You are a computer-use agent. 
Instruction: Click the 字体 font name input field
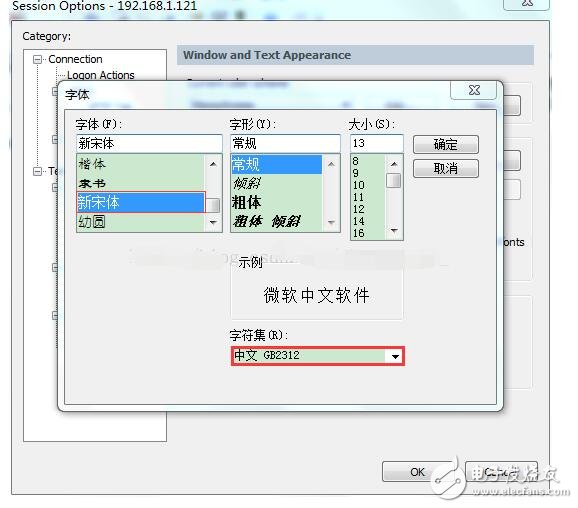pos(149,143)
